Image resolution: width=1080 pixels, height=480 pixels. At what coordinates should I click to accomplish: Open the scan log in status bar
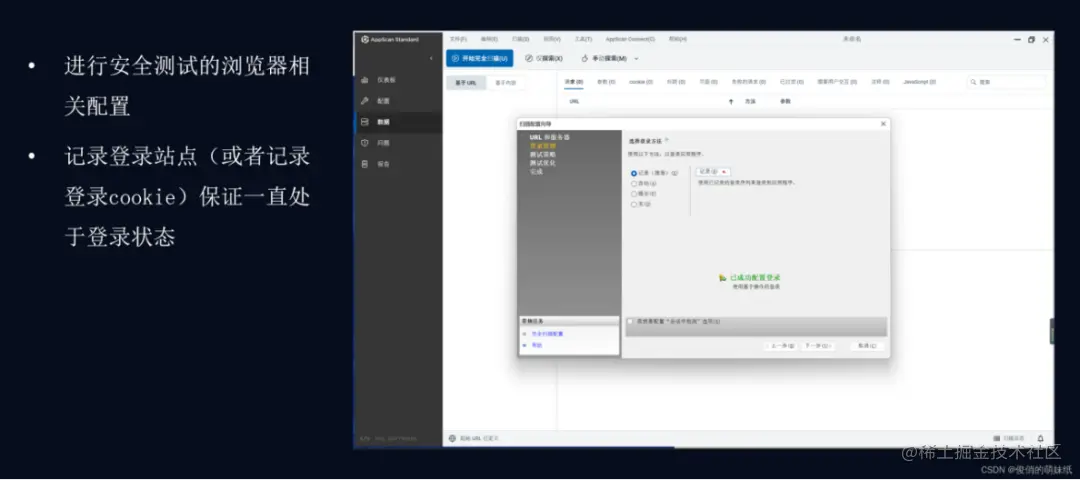[x=1009, y=438]
